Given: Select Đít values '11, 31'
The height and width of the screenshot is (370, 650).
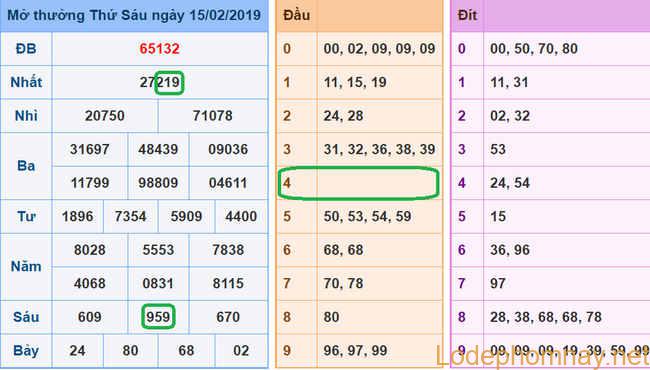Looking at the screenshot, I should coord(509,82).
